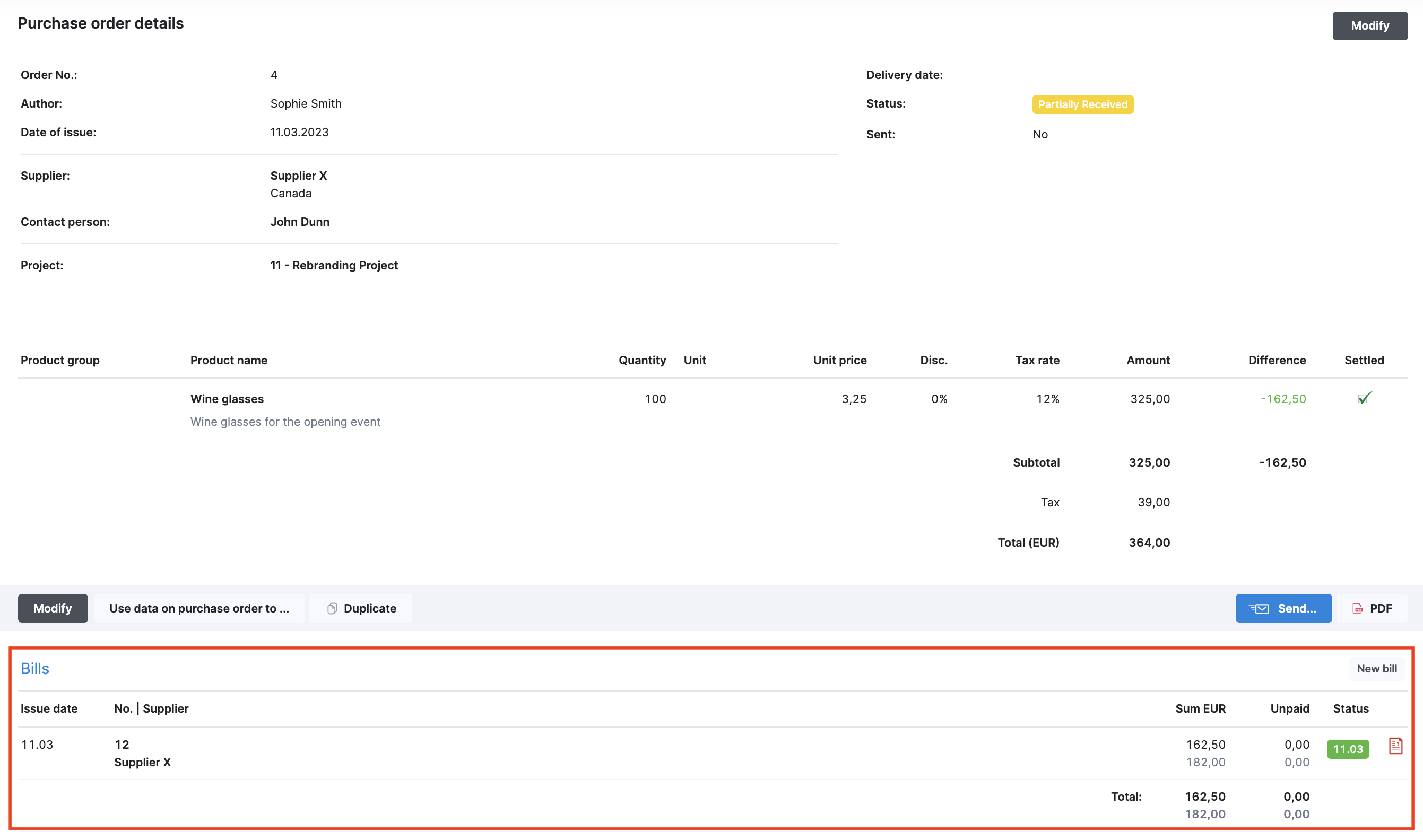Open contact person John Dunn

click(300, 222)
